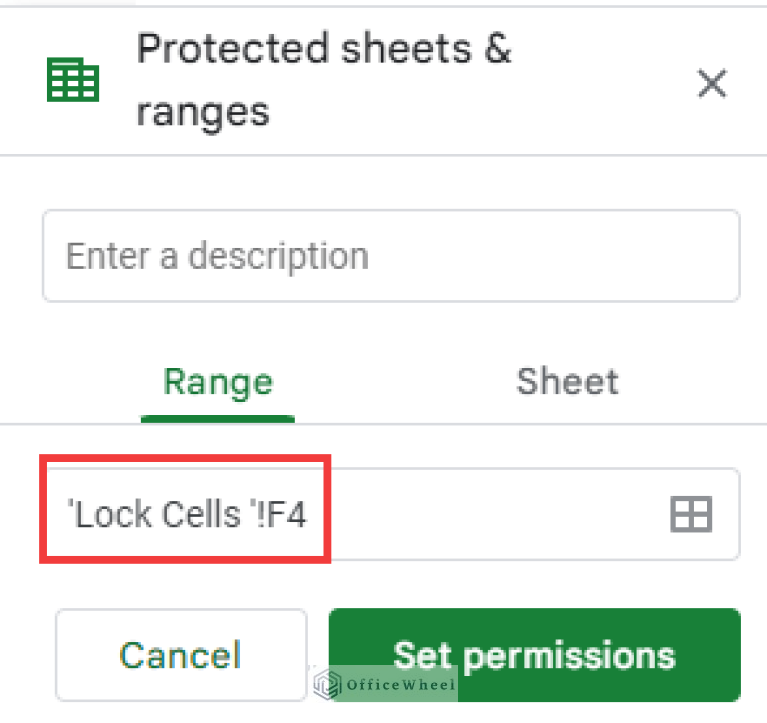The width and height of the screenshot is (767, 723).
Task: Dismiss the sidebar with the X icon
Action: tap(712, 85)
